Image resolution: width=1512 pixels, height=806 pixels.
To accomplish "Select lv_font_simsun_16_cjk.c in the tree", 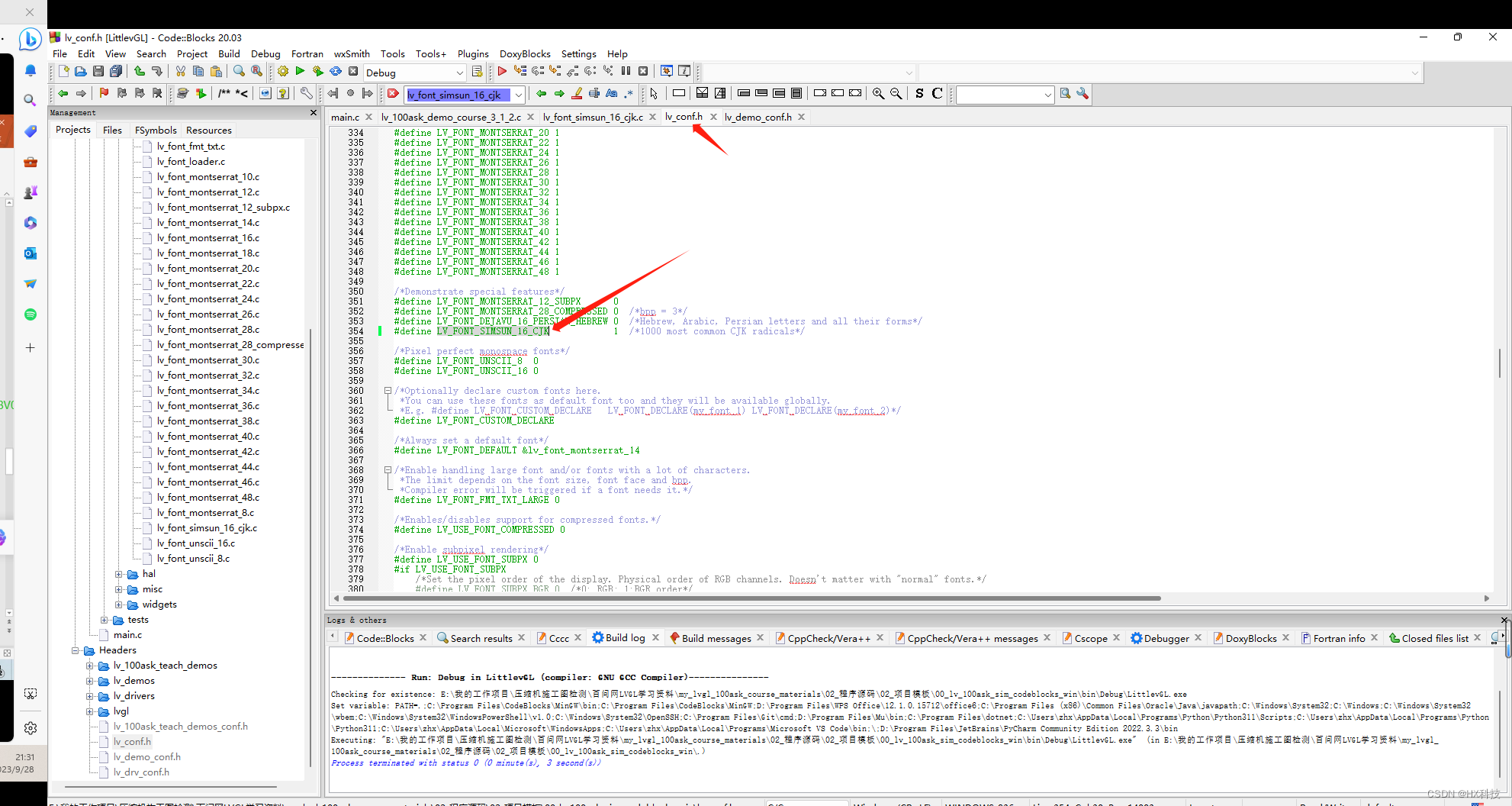I will pyautogui.click(x=207, y=528).
